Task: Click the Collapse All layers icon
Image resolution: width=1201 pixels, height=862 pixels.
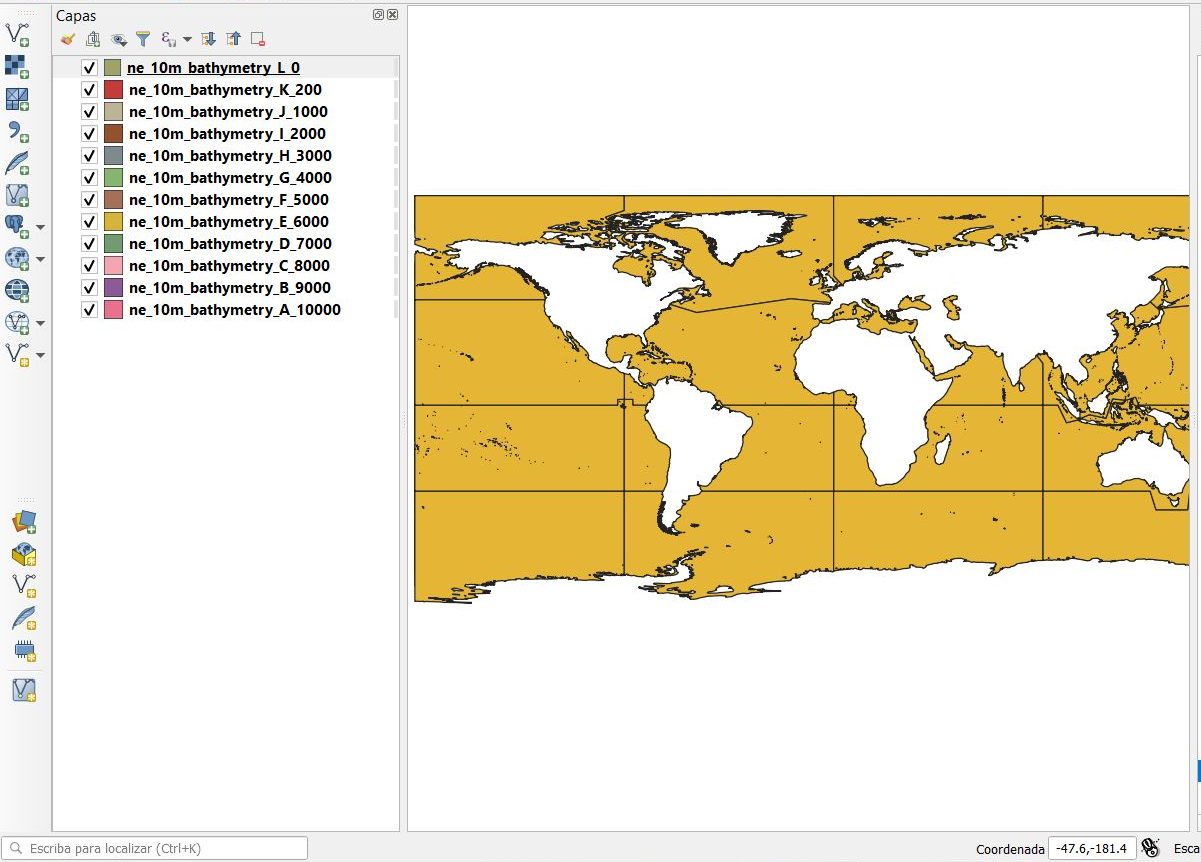Action: point(233,40)
